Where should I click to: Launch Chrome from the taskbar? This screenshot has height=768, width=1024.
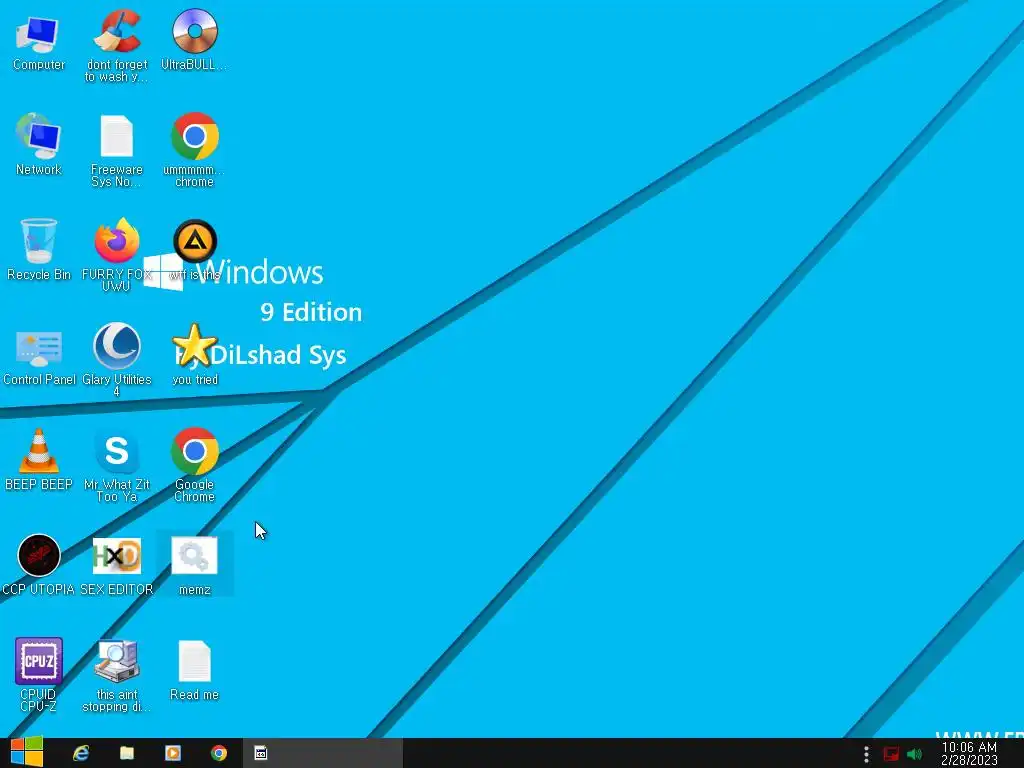coord(219,753)
